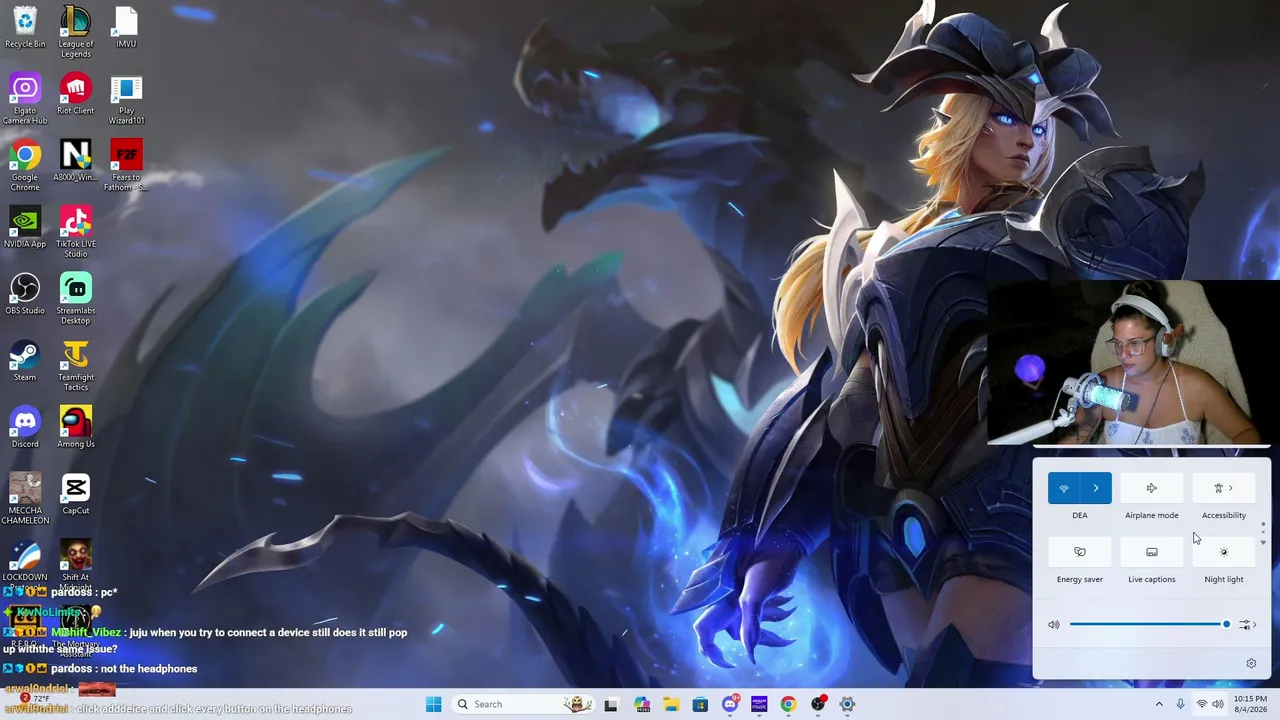
Task: Open Elgato Camera Hub shortcut
Action: click(25, 99)
